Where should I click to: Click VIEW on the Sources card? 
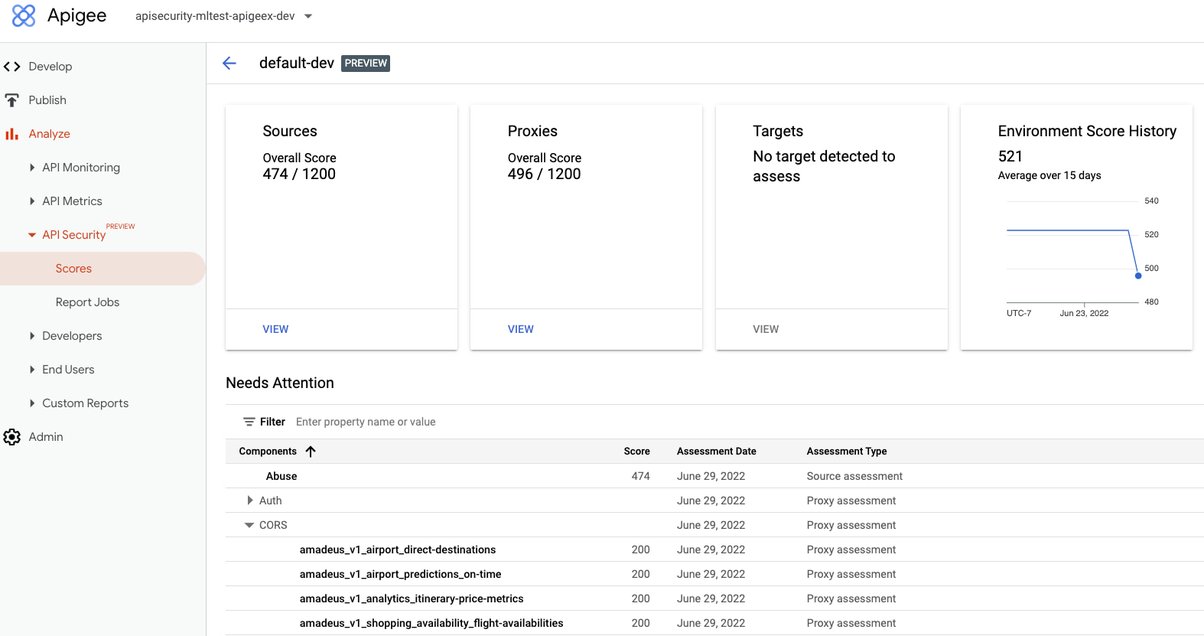(x=275, y=329)
